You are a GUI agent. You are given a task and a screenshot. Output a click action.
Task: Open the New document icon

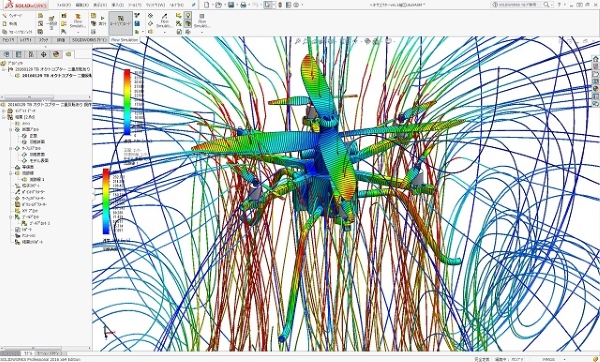pos(207,5)
